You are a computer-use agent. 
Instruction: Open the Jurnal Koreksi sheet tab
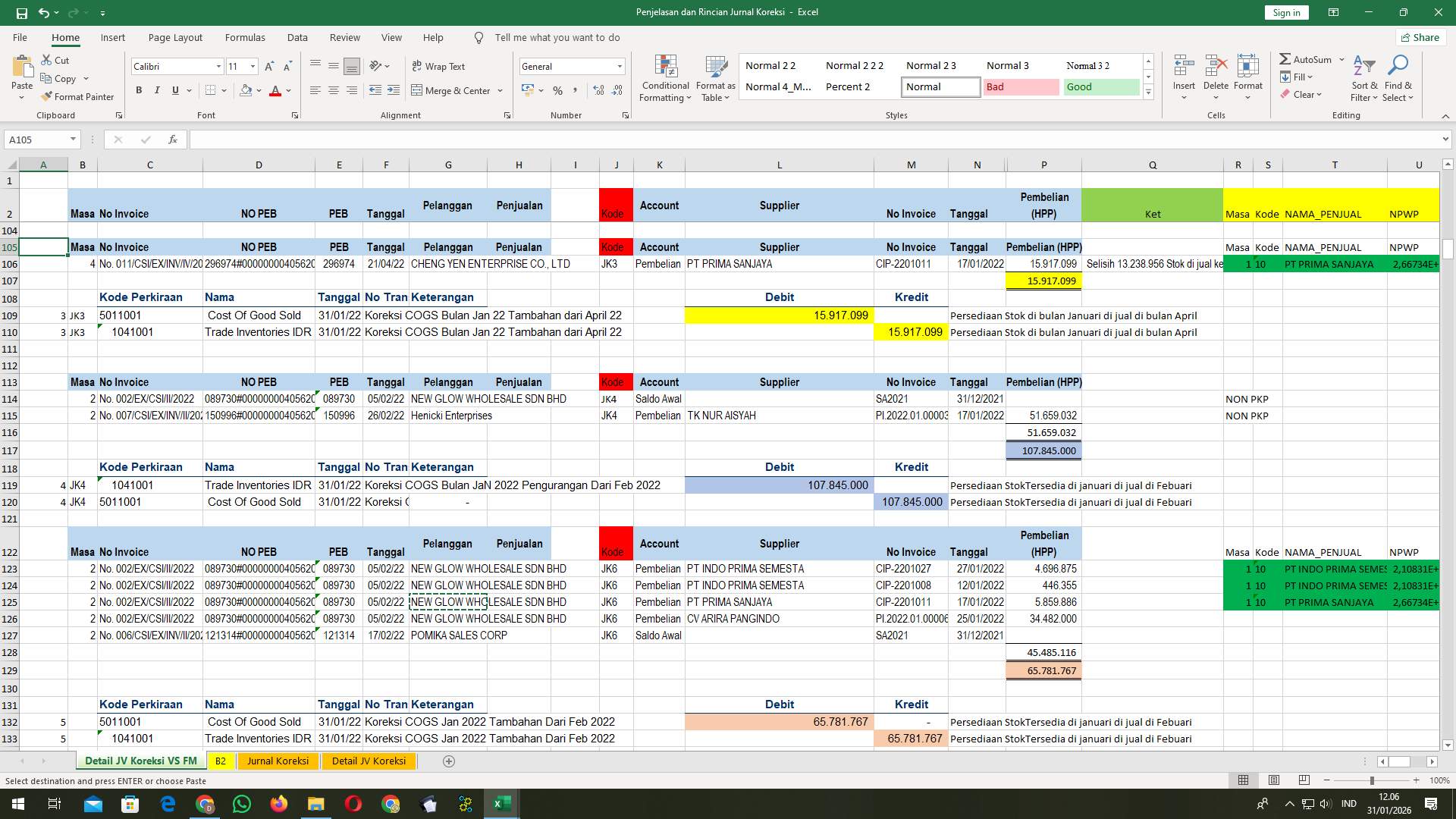click(278, 761)
